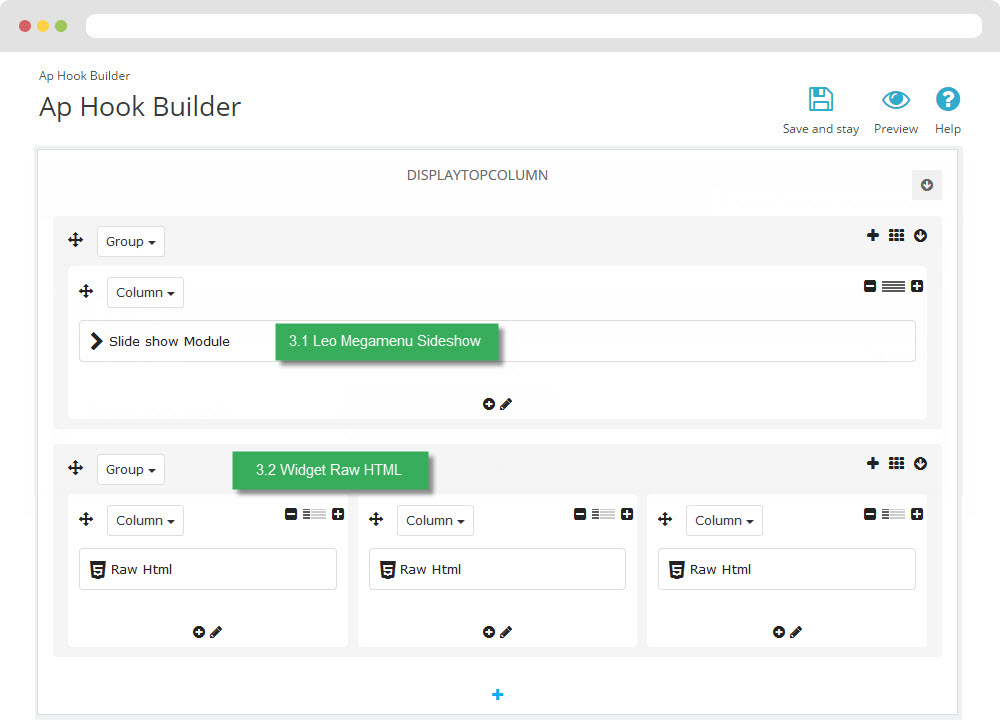
Task: Collapse the first Group with its arrow icon
Action: pyautogui.click(x=920, y=235)
